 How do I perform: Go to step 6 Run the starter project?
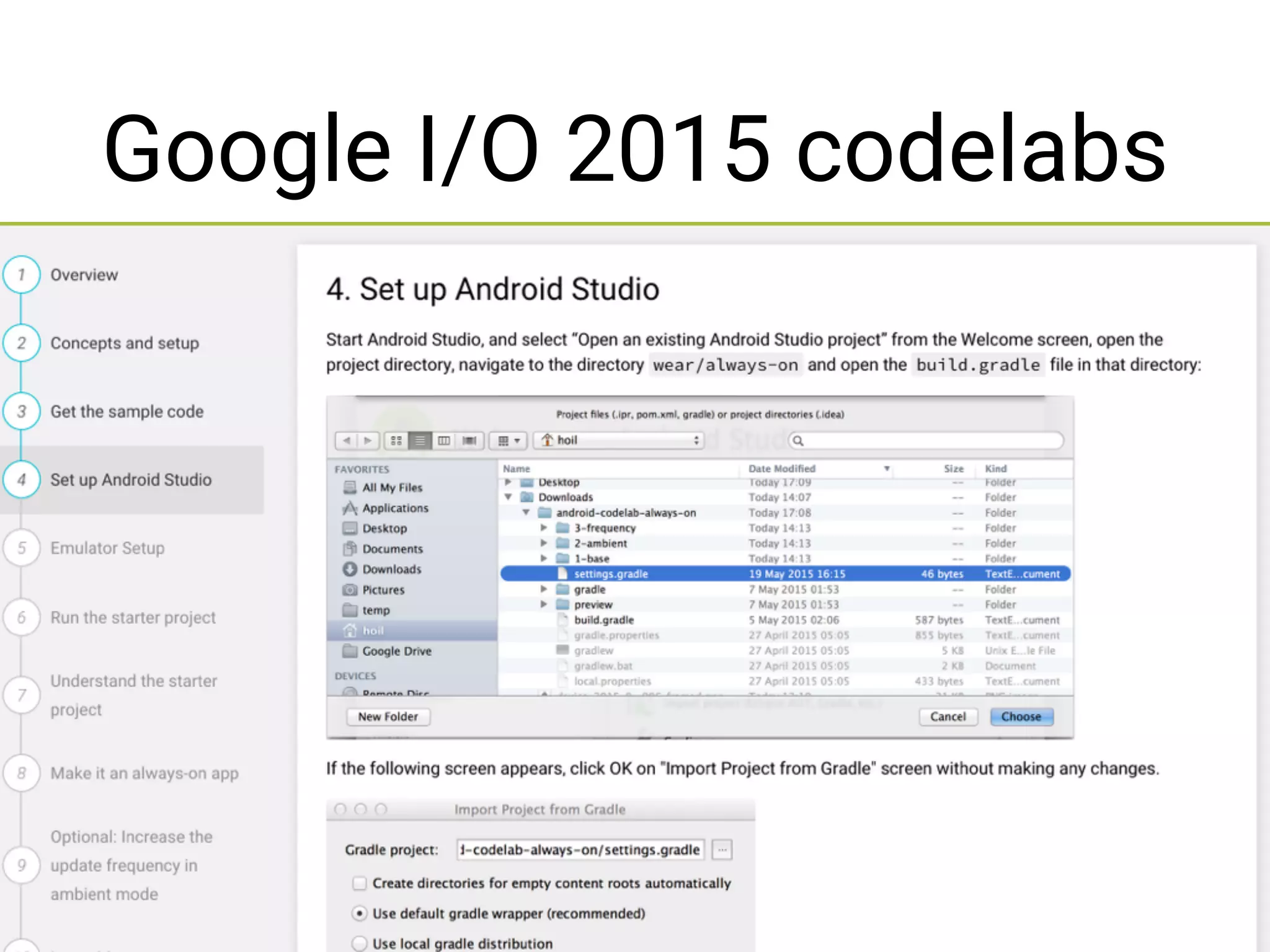110,617
